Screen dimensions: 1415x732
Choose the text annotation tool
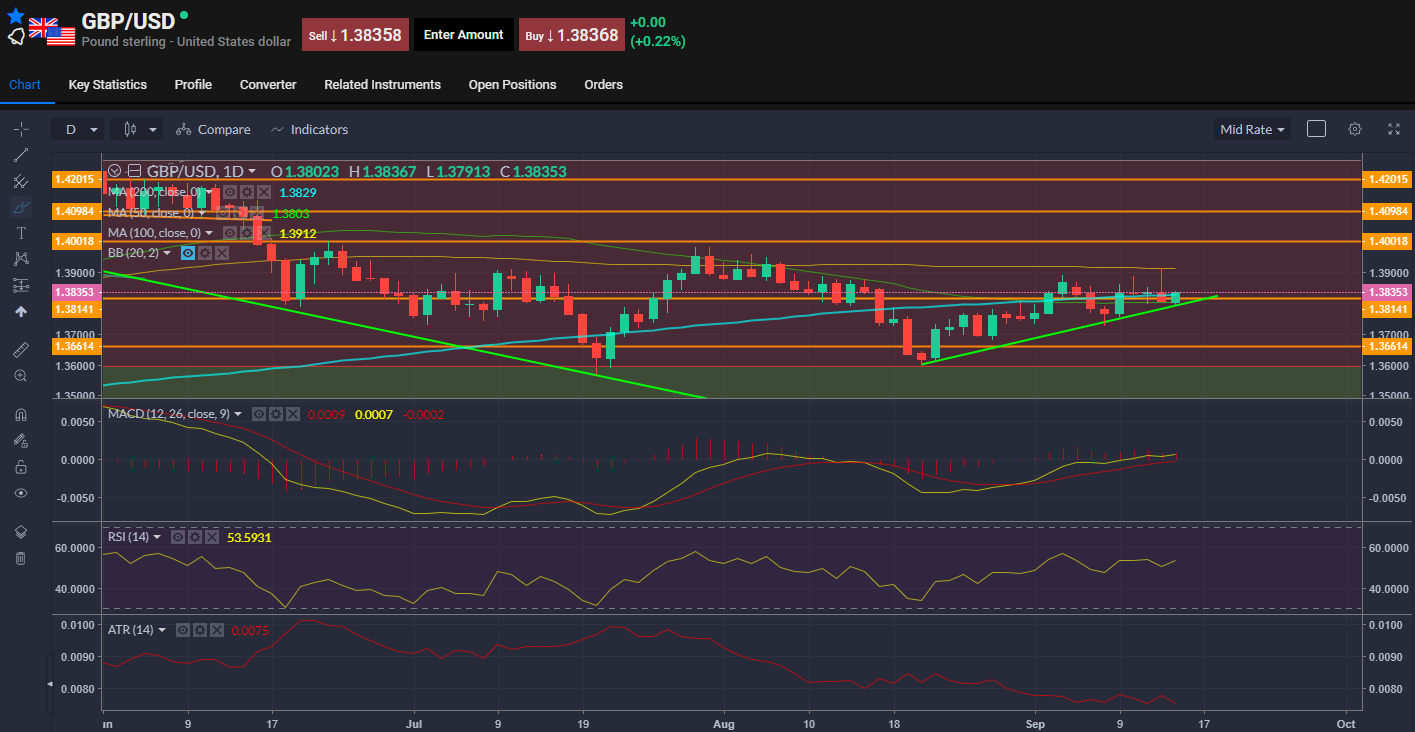click(x=20, y=233)
